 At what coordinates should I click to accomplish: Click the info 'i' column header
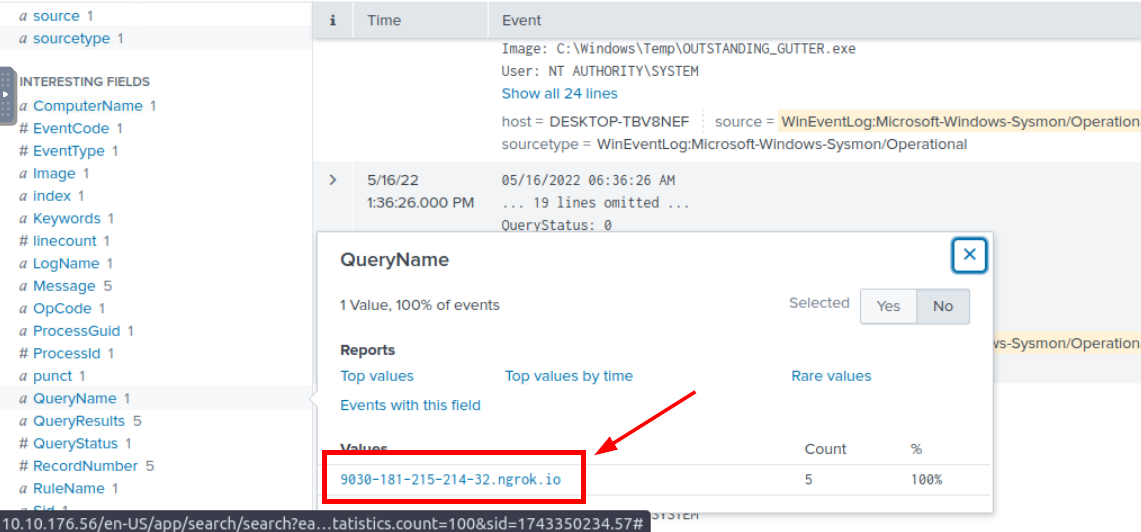pyautogui.click(x=333, y=20)
